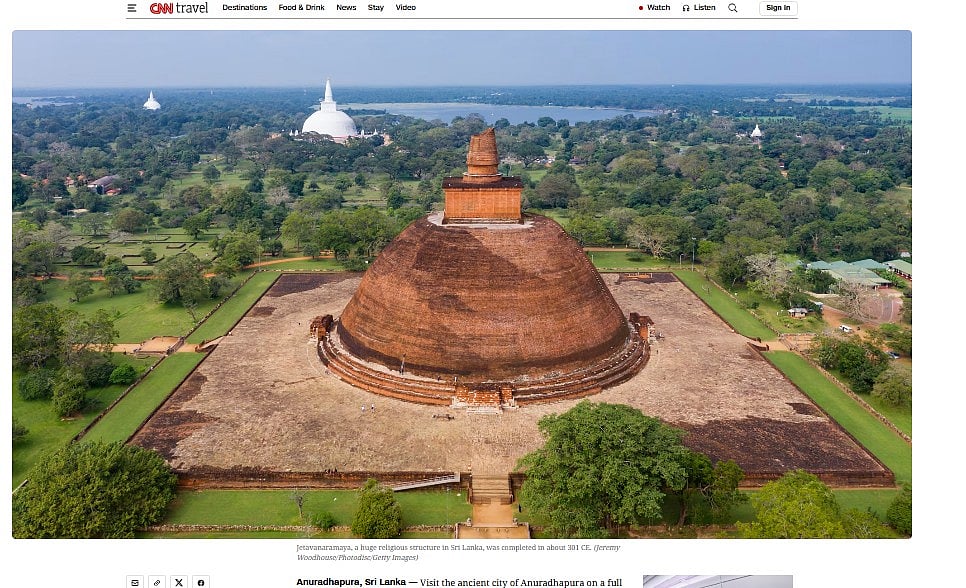Image resolution: width=966 pixels, height=588 pixels.
Task: Open the search magnifier icon
Action: (733, 8)
